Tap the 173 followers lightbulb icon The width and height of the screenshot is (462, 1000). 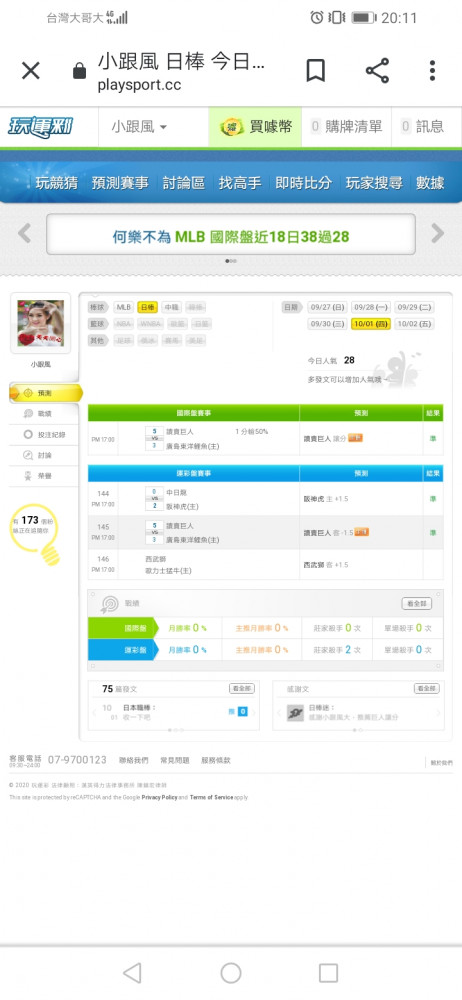point(35,534)
